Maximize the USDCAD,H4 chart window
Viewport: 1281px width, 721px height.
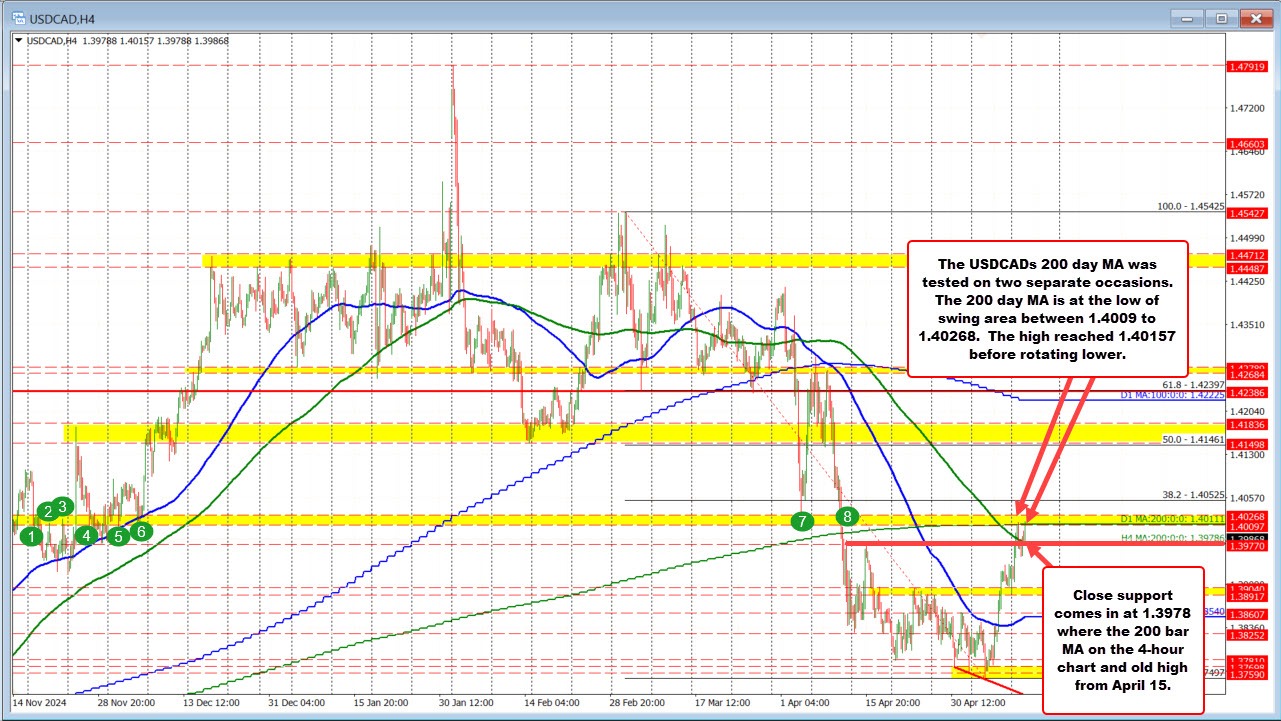click(x=1222, y=18)
